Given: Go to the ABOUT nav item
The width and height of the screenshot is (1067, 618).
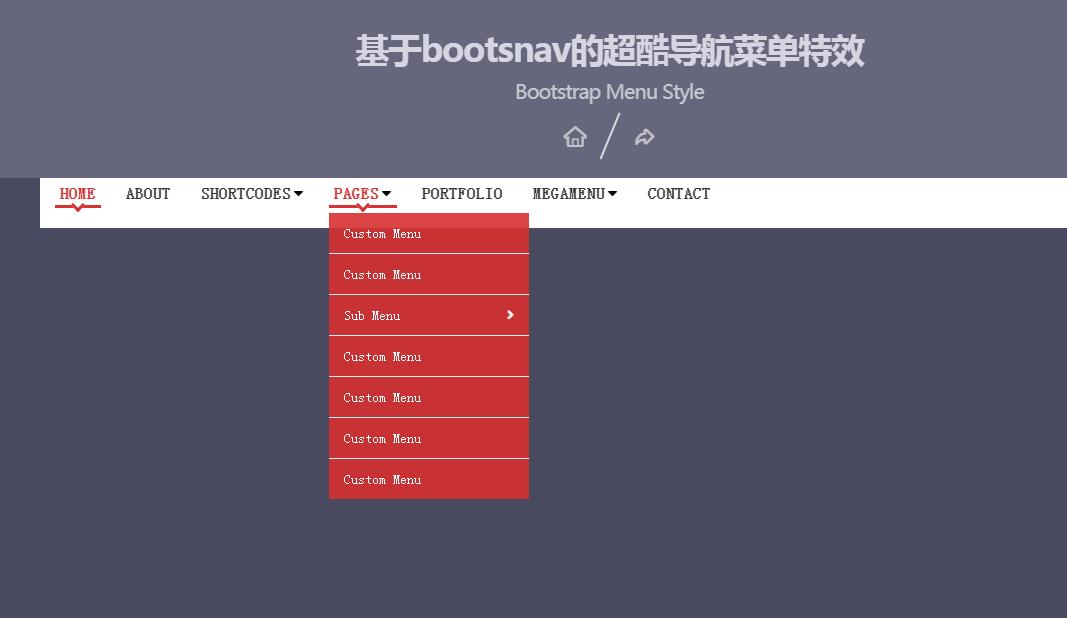Looking at the screenshot, I should click(x=148, y=194).
